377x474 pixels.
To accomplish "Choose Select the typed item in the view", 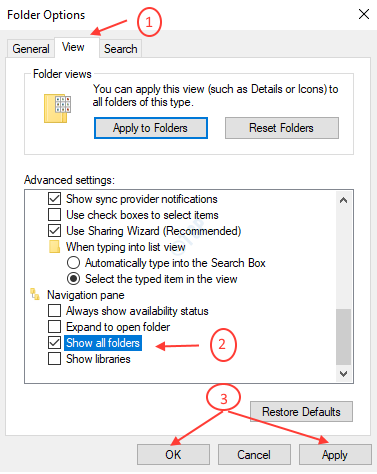I will [73, 279].
